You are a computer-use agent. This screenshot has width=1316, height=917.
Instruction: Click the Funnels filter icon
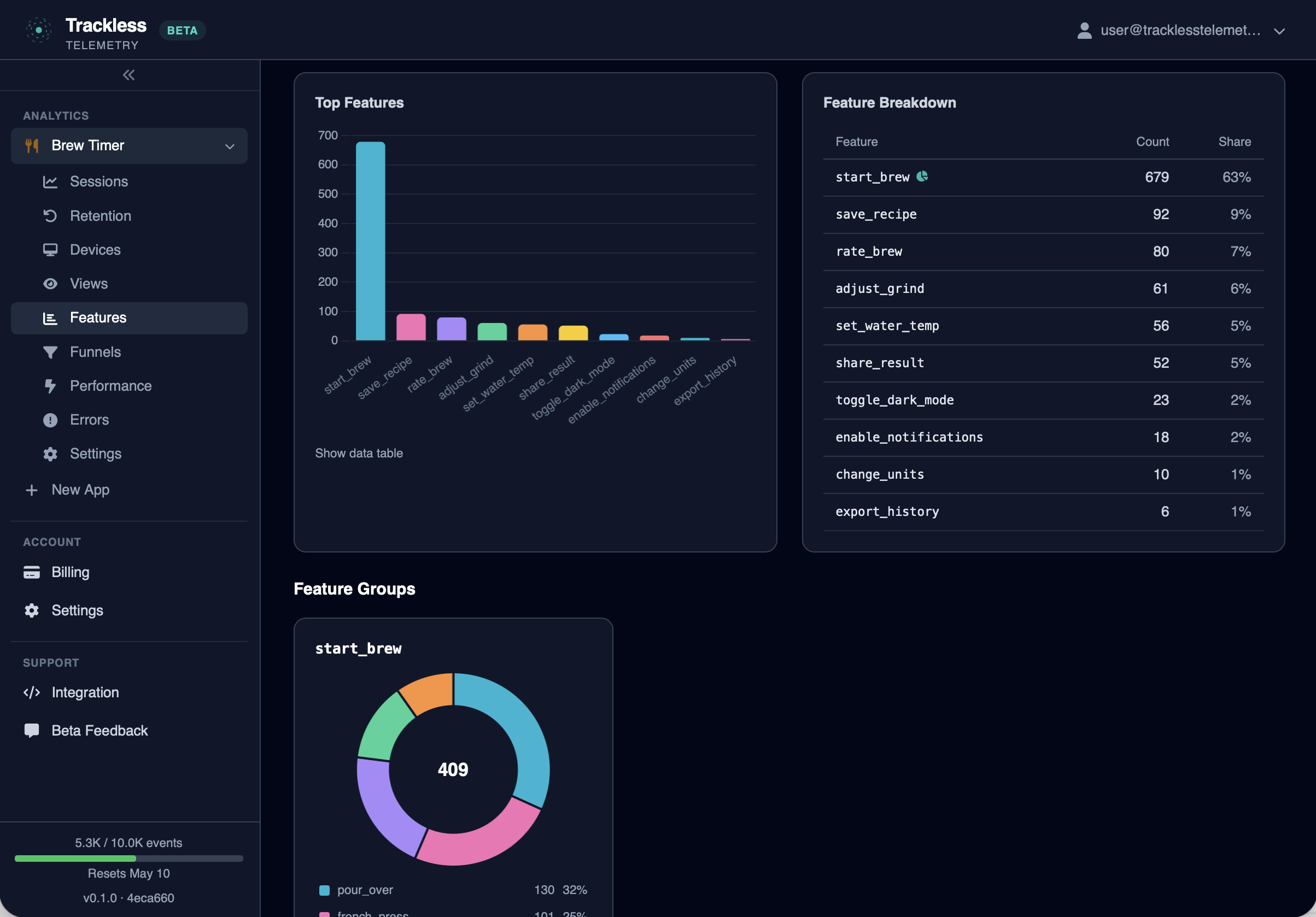tap(50, 352)
